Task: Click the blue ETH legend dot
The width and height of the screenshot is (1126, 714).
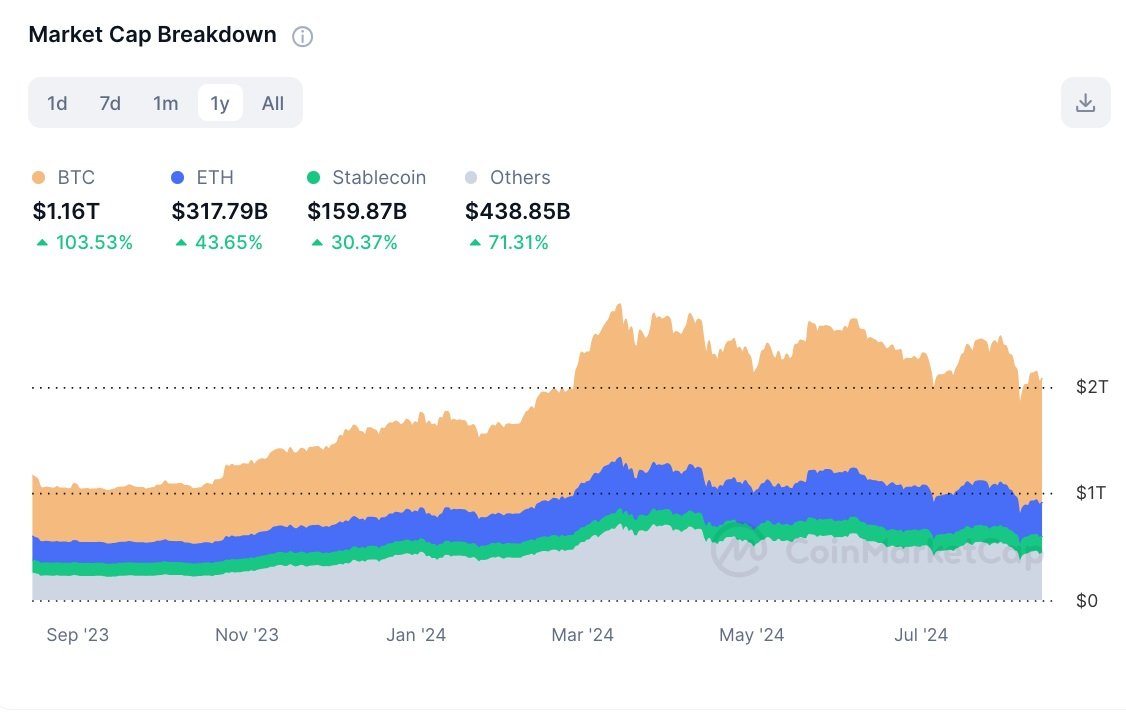Action: pos(177,177)
